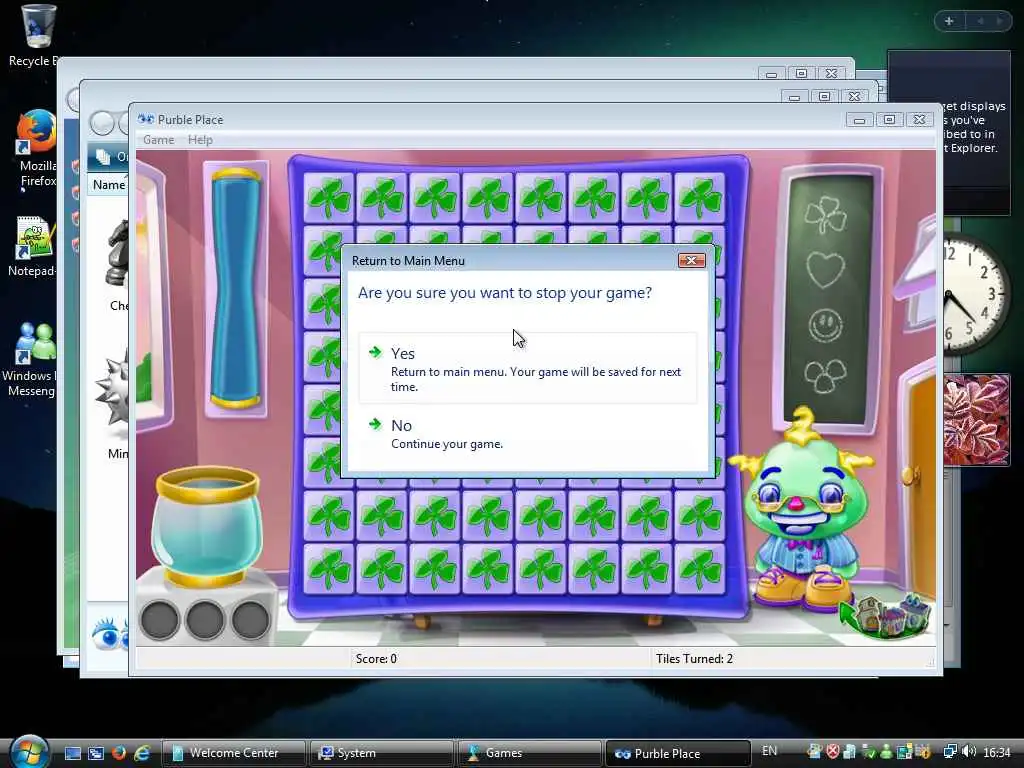Close the Return to Main Menu dialog
This screenshot has width=1024, height=768.
click(x=692, y=261)
